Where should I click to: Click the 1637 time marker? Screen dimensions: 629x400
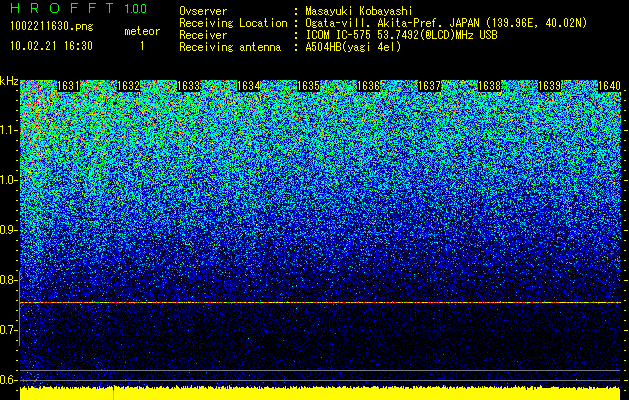(429, 86)
